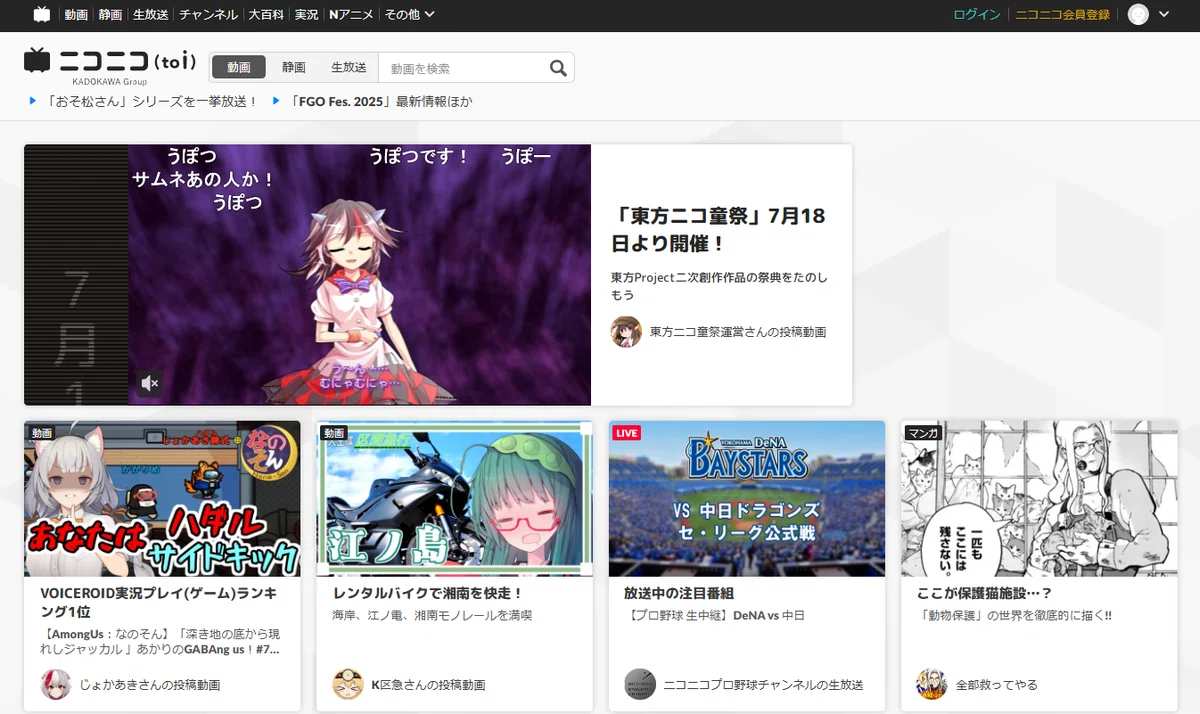Viewport: 1200px width, 714px height.
Task: Open 動画 in the top navigation
Action: click(76, 14)
